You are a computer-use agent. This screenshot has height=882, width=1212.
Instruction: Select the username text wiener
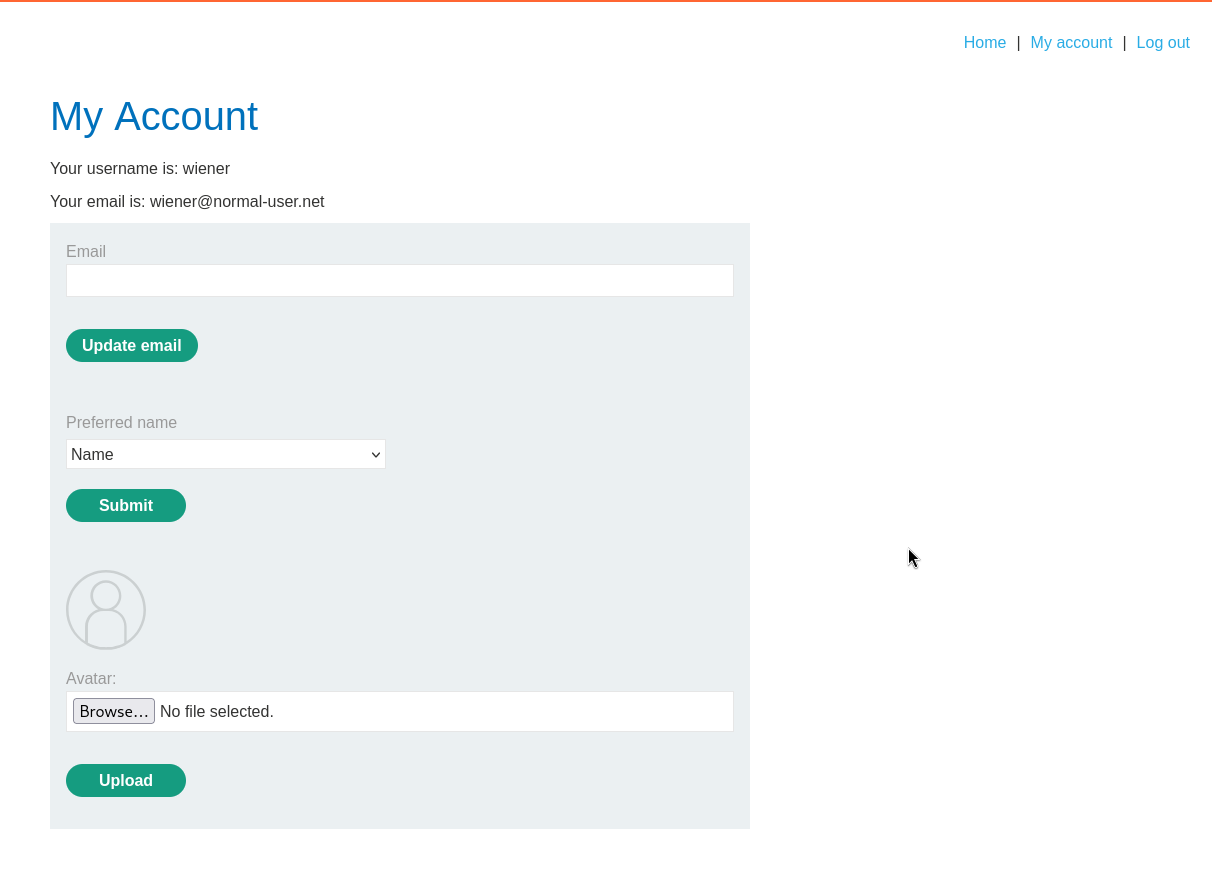pyautogui.click(x=206, y=169)
